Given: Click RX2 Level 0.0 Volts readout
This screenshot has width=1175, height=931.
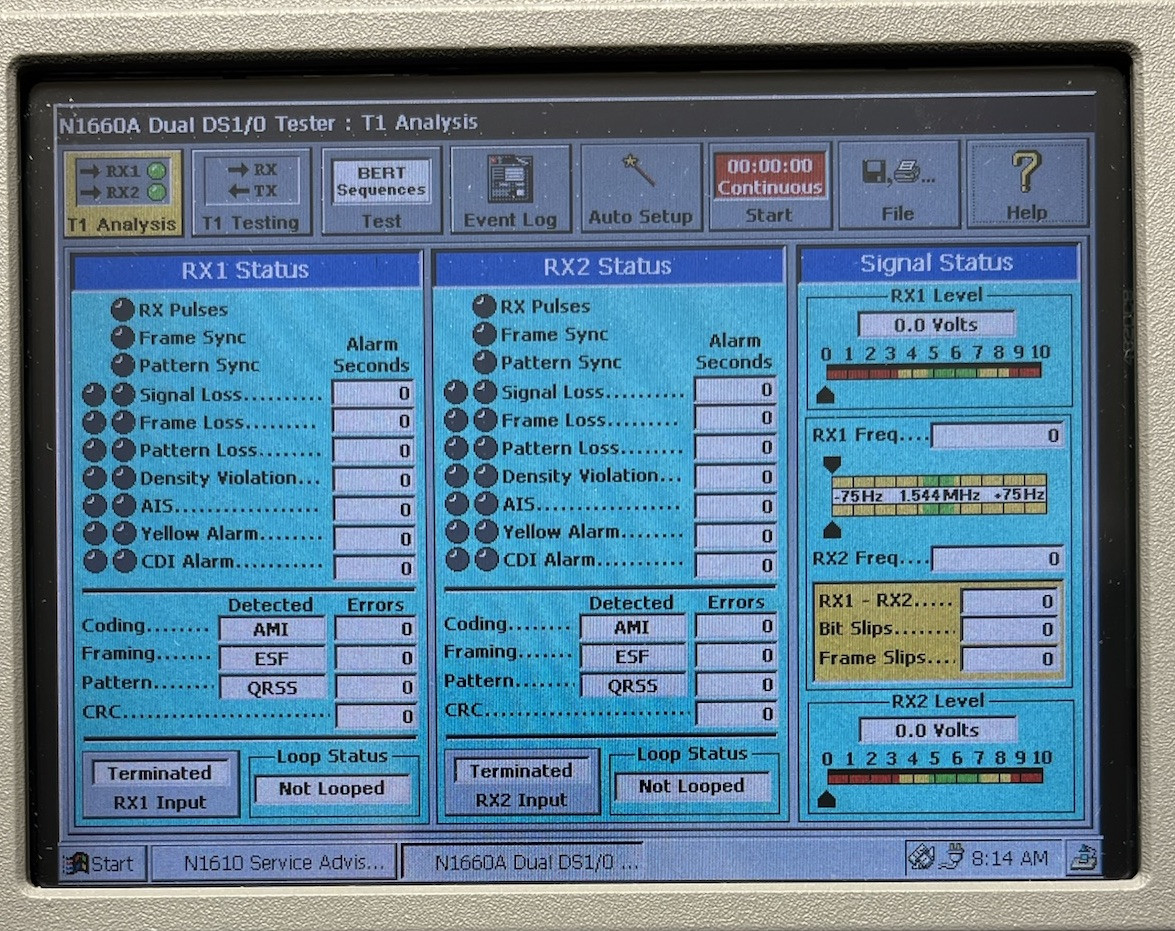Looking at the screenshot, I should [x=937, y=729].
